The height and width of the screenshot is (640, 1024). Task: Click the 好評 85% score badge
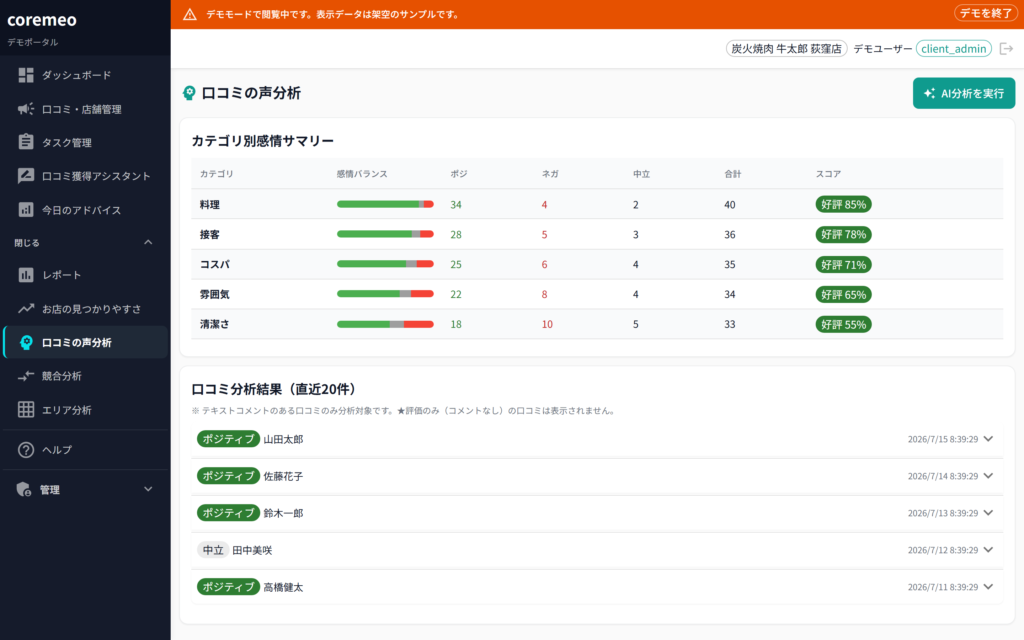[843, 204]
